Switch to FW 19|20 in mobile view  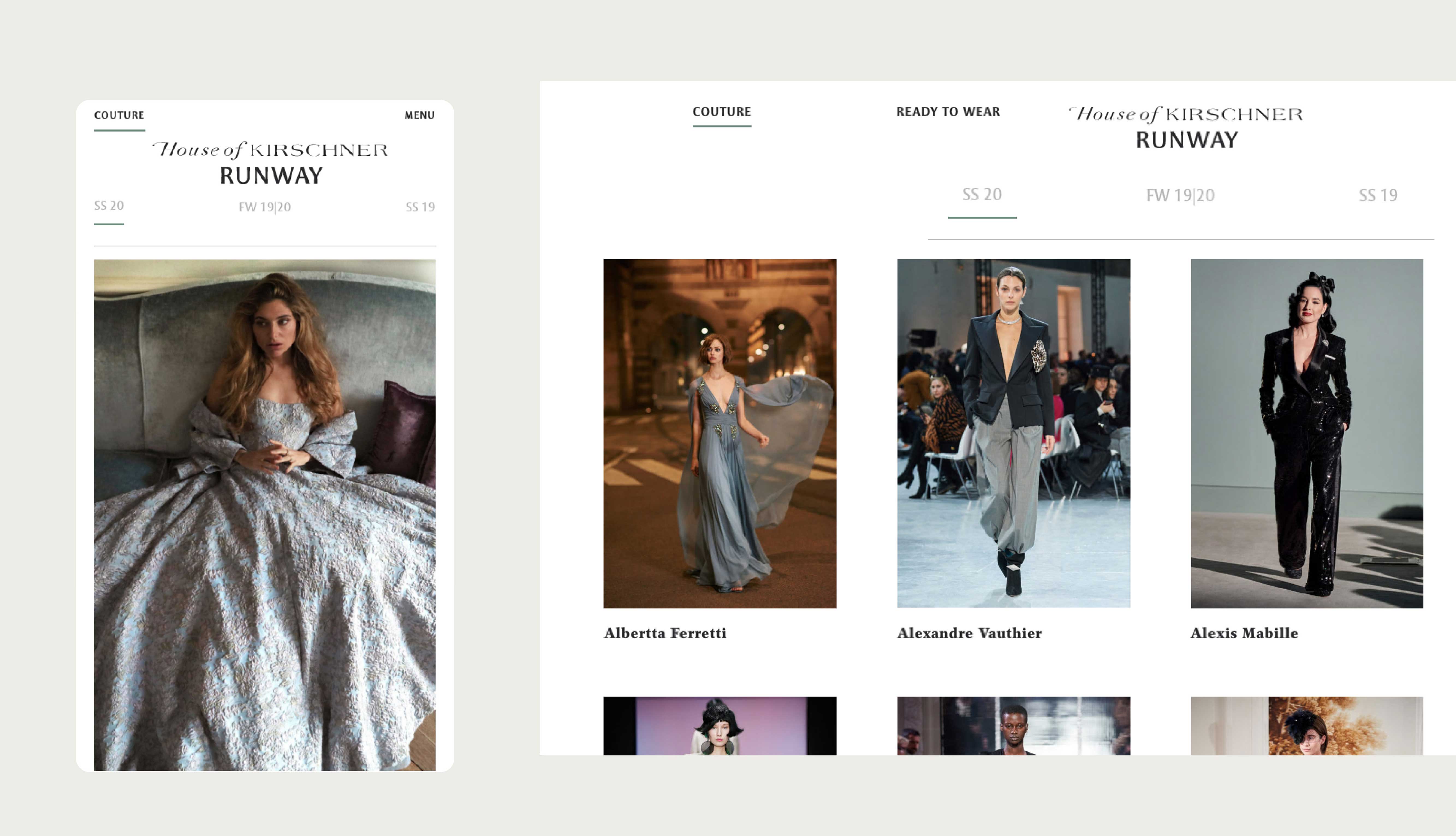[265, 207]
